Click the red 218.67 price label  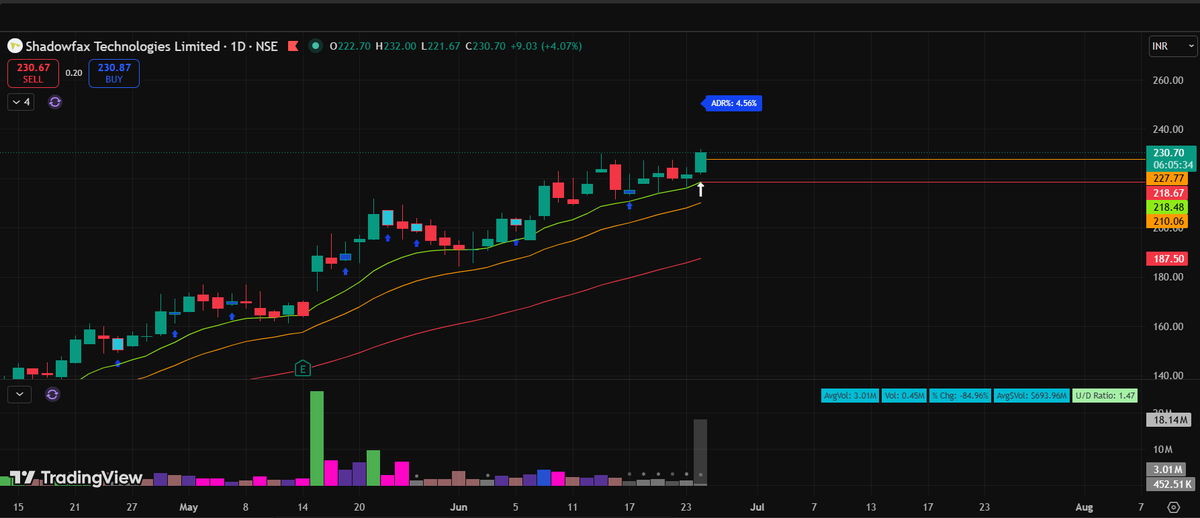(1168, 192)
